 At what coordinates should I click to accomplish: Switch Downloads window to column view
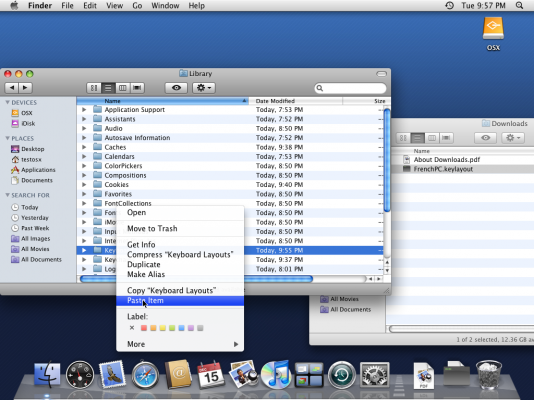(x=432, y=138)
